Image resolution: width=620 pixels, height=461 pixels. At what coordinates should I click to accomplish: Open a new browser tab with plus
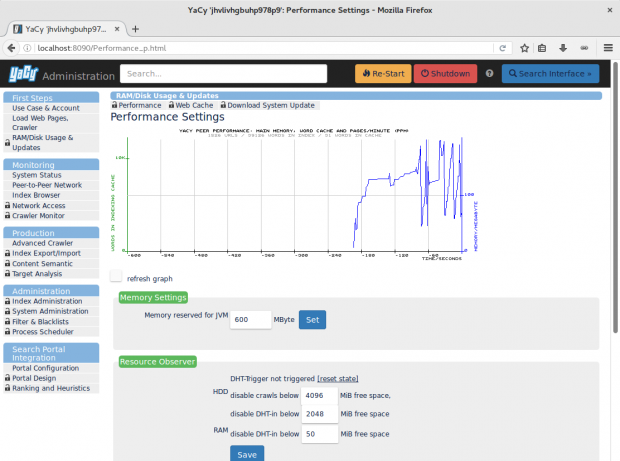pyautogui.click(x=136, y=29)
